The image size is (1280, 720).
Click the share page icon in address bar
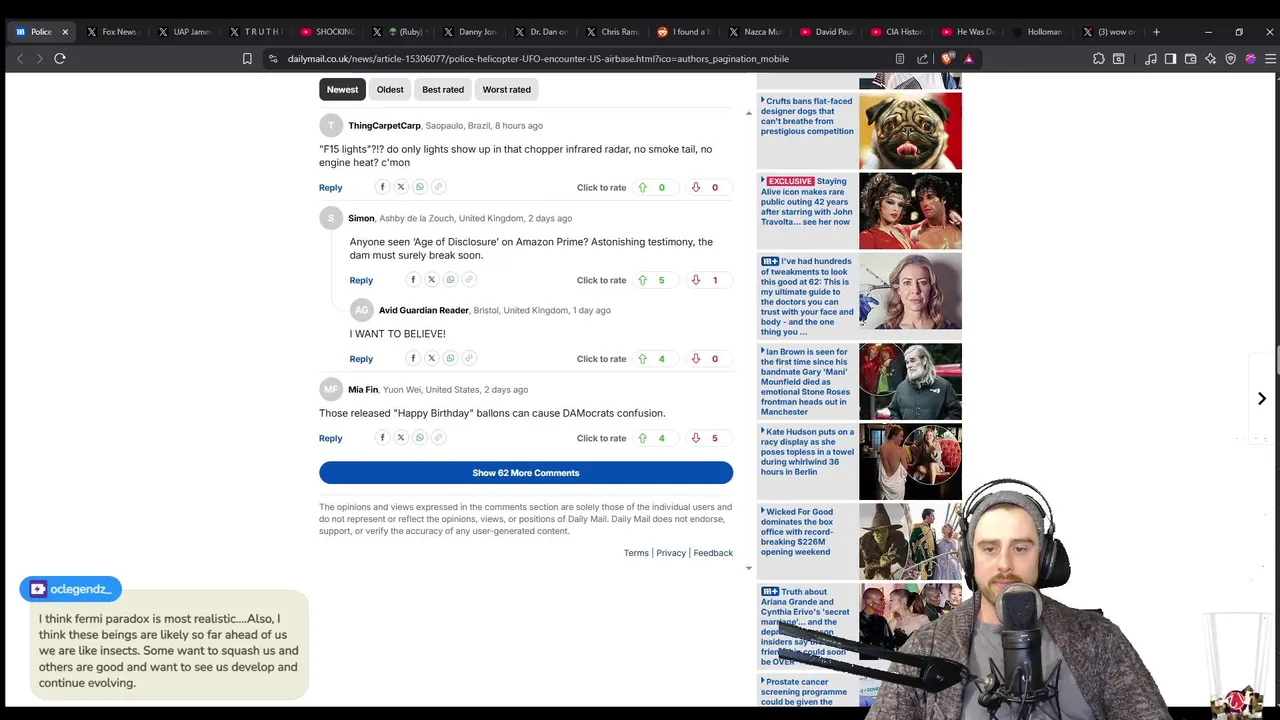click(922, 59)
